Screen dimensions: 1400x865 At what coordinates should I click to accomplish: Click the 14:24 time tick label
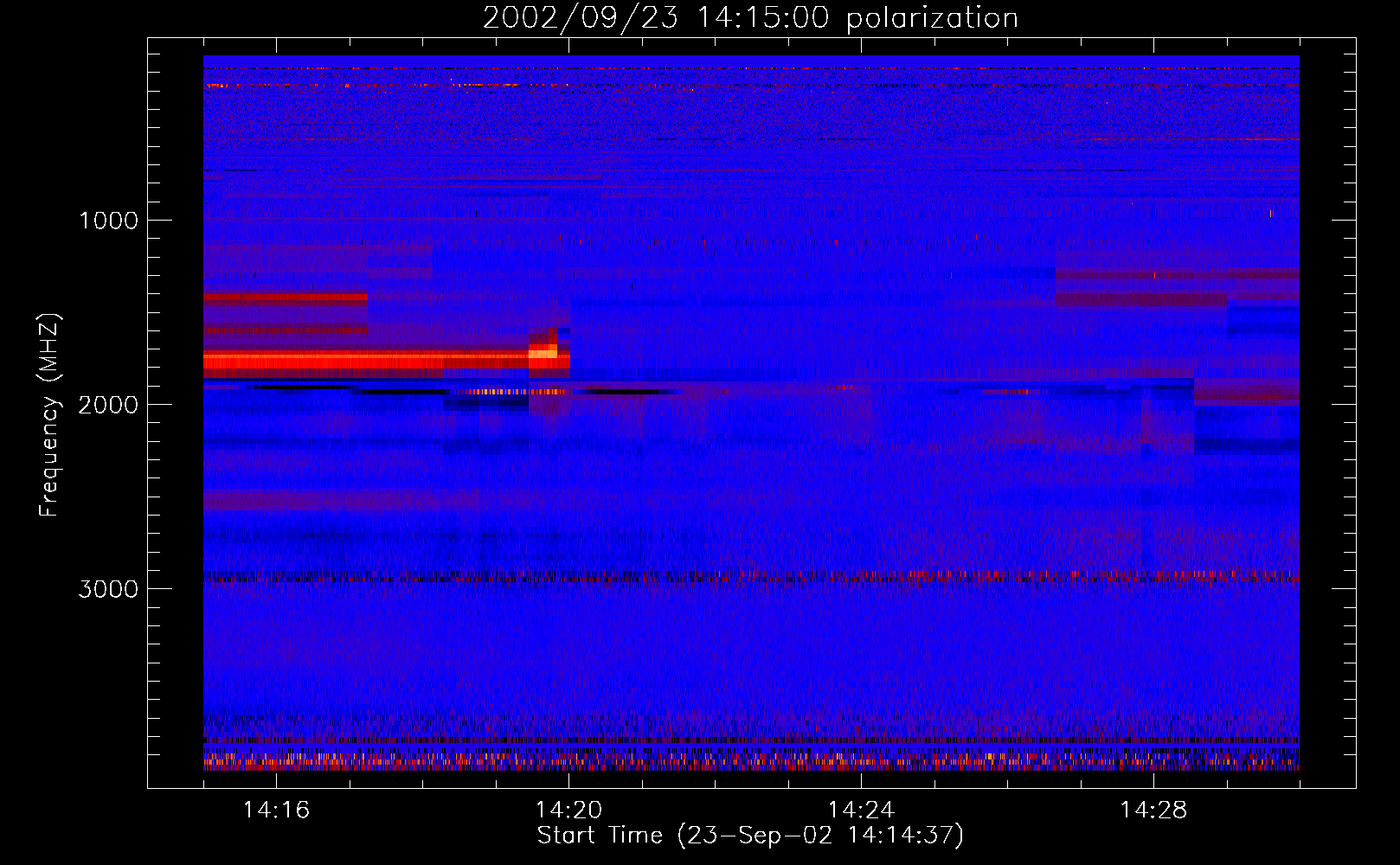point(861,810)
